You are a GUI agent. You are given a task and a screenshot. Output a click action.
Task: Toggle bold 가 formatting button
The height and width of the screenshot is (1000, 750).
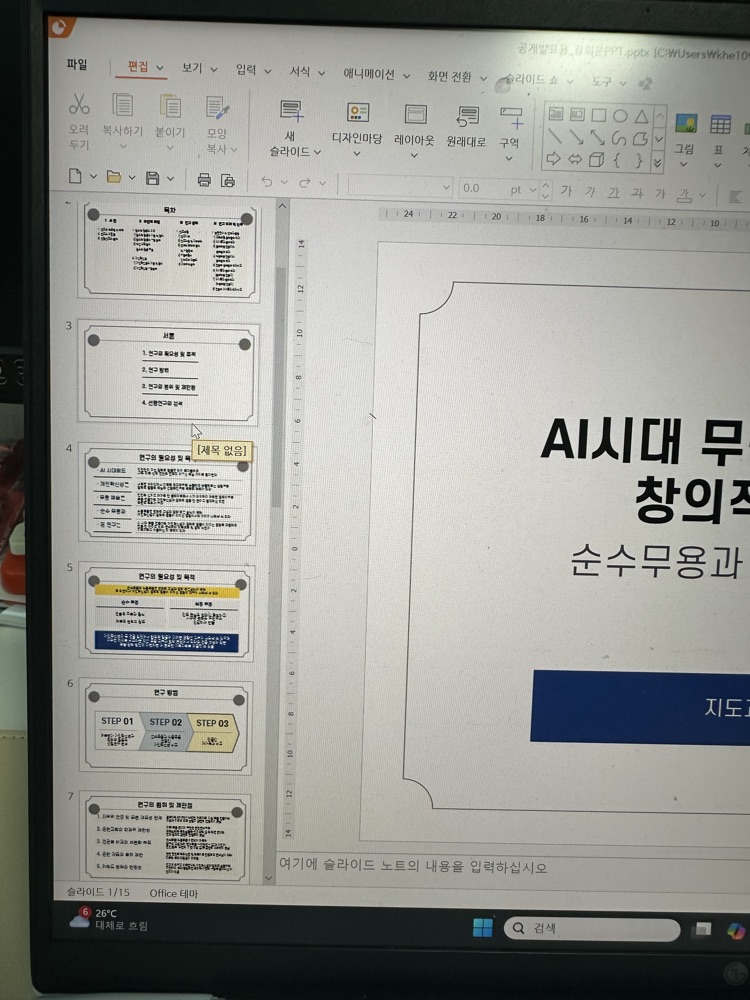pyautogui.click(x=566, y=191)
